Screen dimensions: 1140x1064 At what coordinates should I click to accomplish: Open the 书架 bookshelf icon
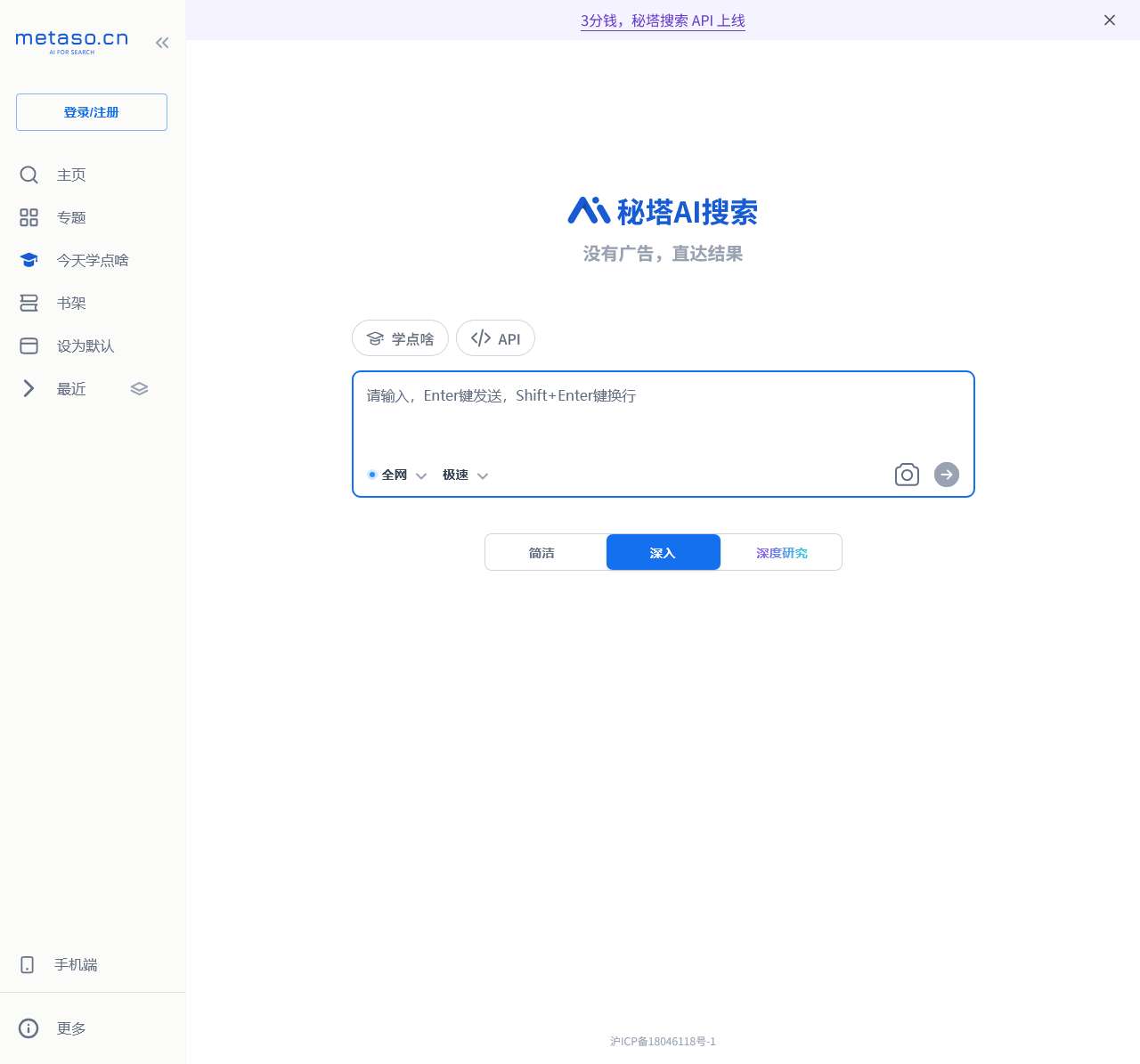point(28,303)
